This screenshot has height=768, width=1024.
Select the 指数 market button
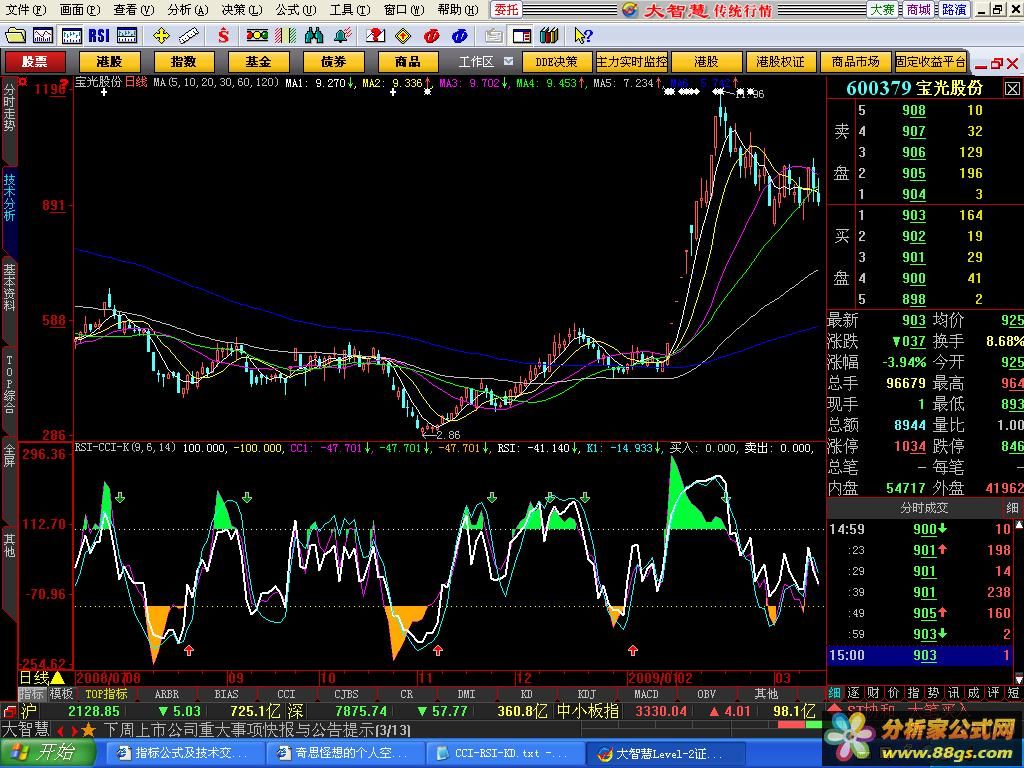[184, 61]
